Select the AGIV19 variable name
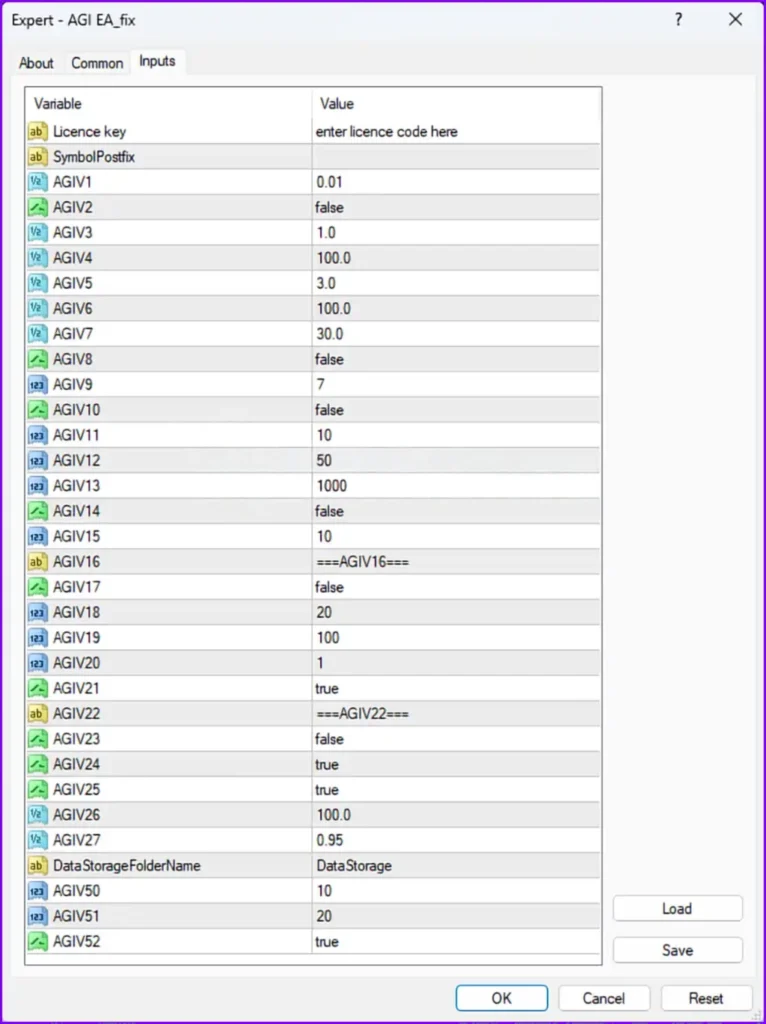Screen dimensions: 766x1024 coord(76,638)
